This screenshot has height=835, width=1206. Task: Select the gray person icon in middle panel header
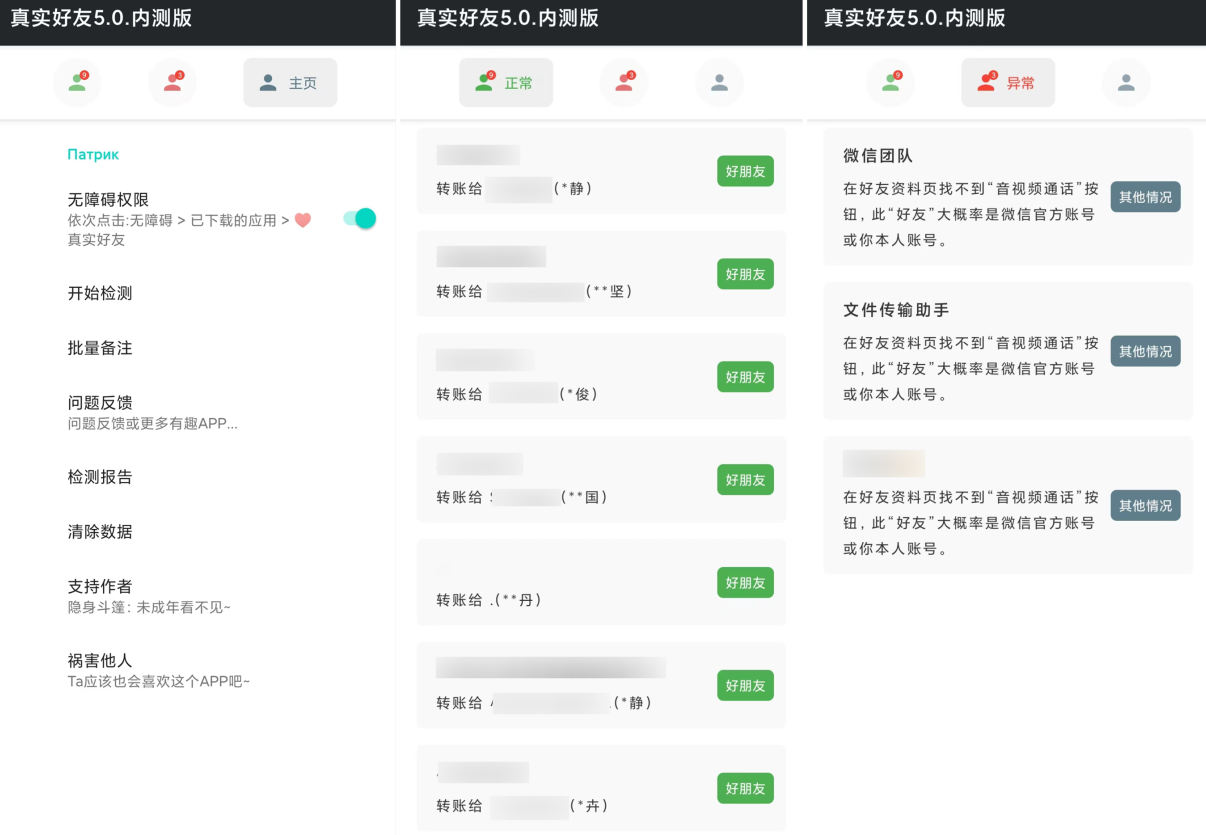click(719, 82)
